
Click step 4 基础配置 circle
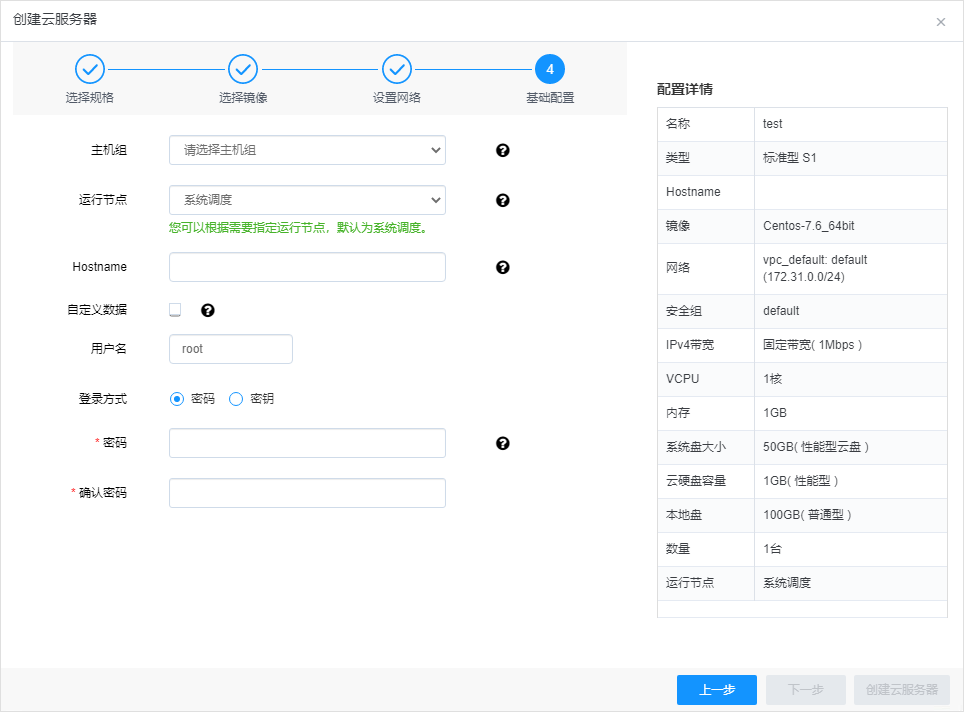(x=550, y=69)
